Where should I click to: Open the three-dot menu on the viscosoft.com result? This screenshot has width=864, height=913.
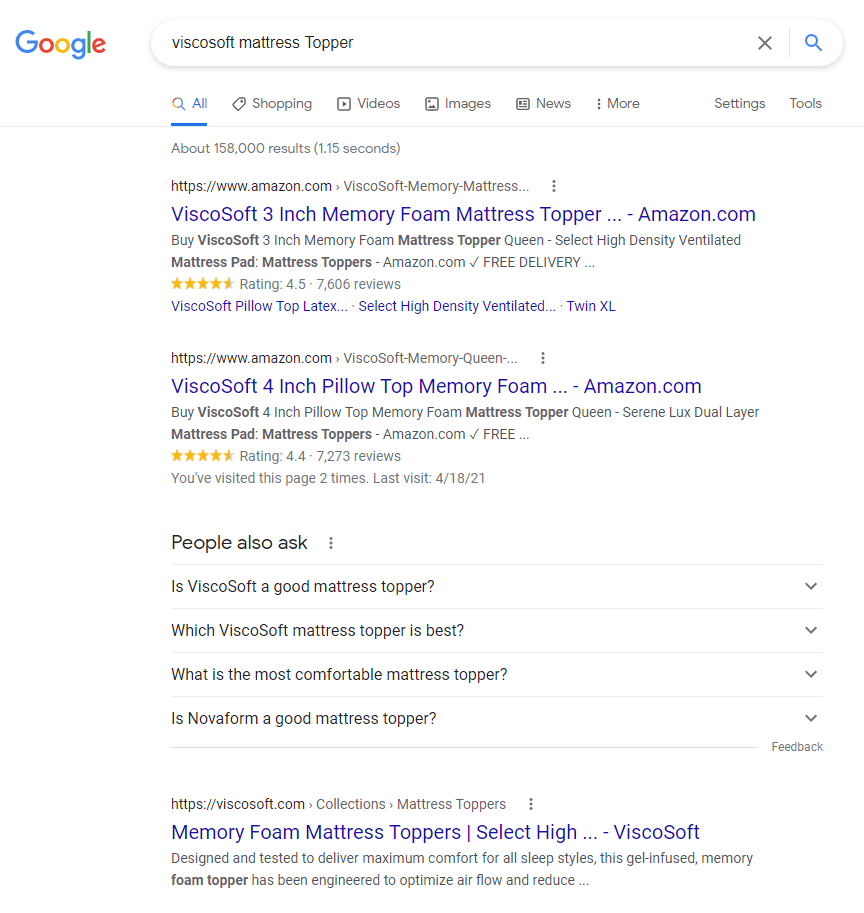531,804
